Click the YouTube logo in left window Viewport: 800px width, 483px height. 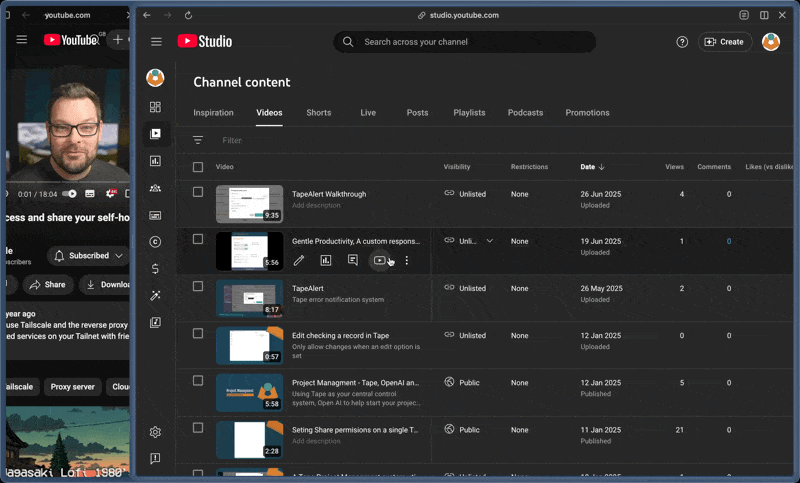(71, 40)
